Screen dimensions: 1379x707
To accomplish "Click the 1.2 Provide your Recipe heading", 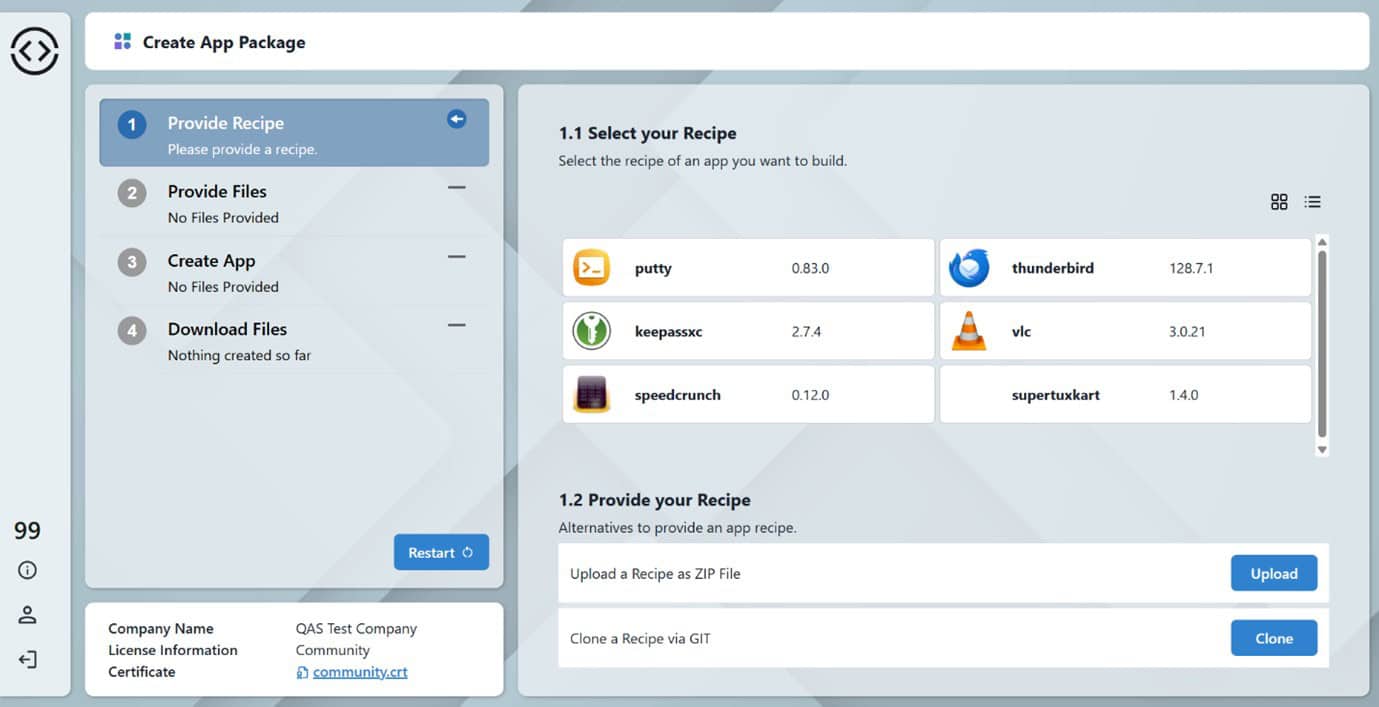I will coord(655,500).
